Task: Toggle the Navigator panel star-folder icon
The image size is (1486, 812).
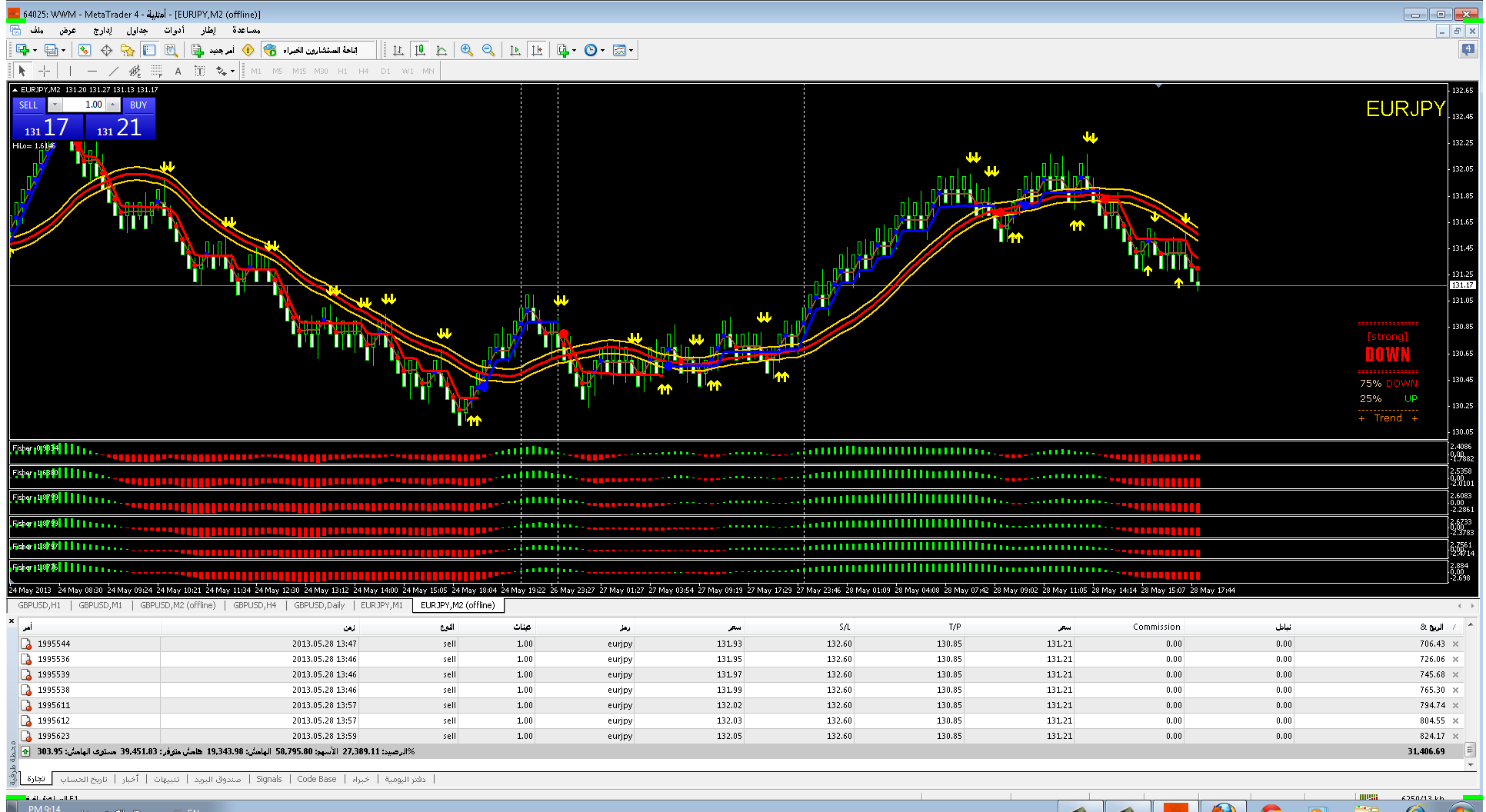Action: point(128,50)
